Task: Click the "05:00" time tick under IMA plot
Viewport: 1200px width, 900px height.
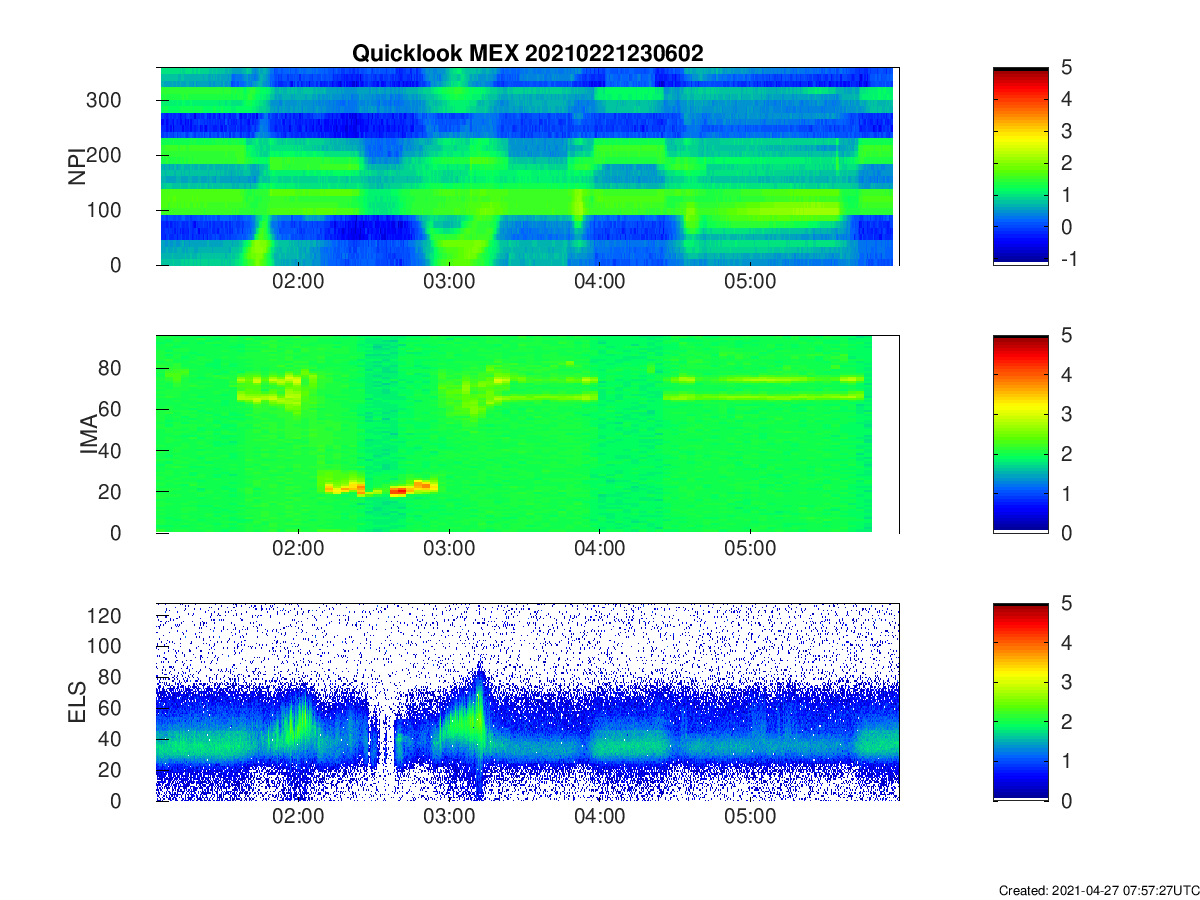Action: (751, 550)
